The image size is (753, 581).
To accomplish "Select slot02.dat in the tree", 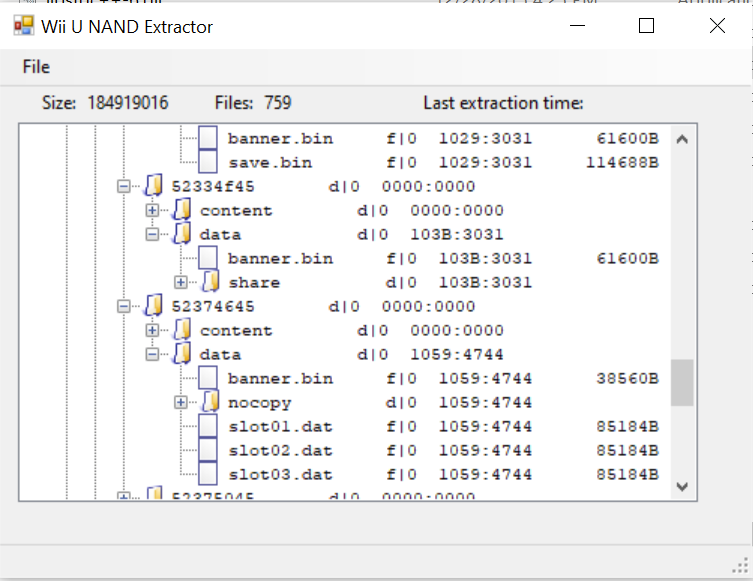I will [280, 451].
